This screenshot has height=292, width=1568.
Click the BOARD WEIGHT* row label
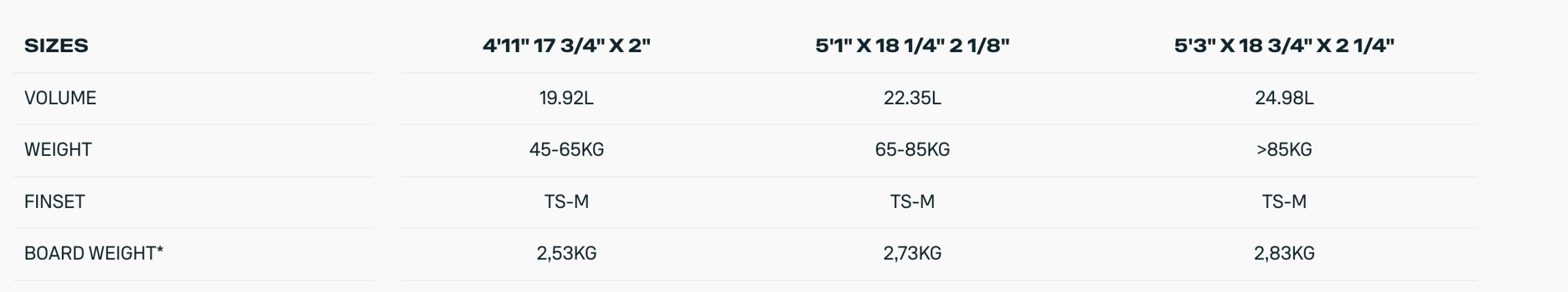pos(94,253)
